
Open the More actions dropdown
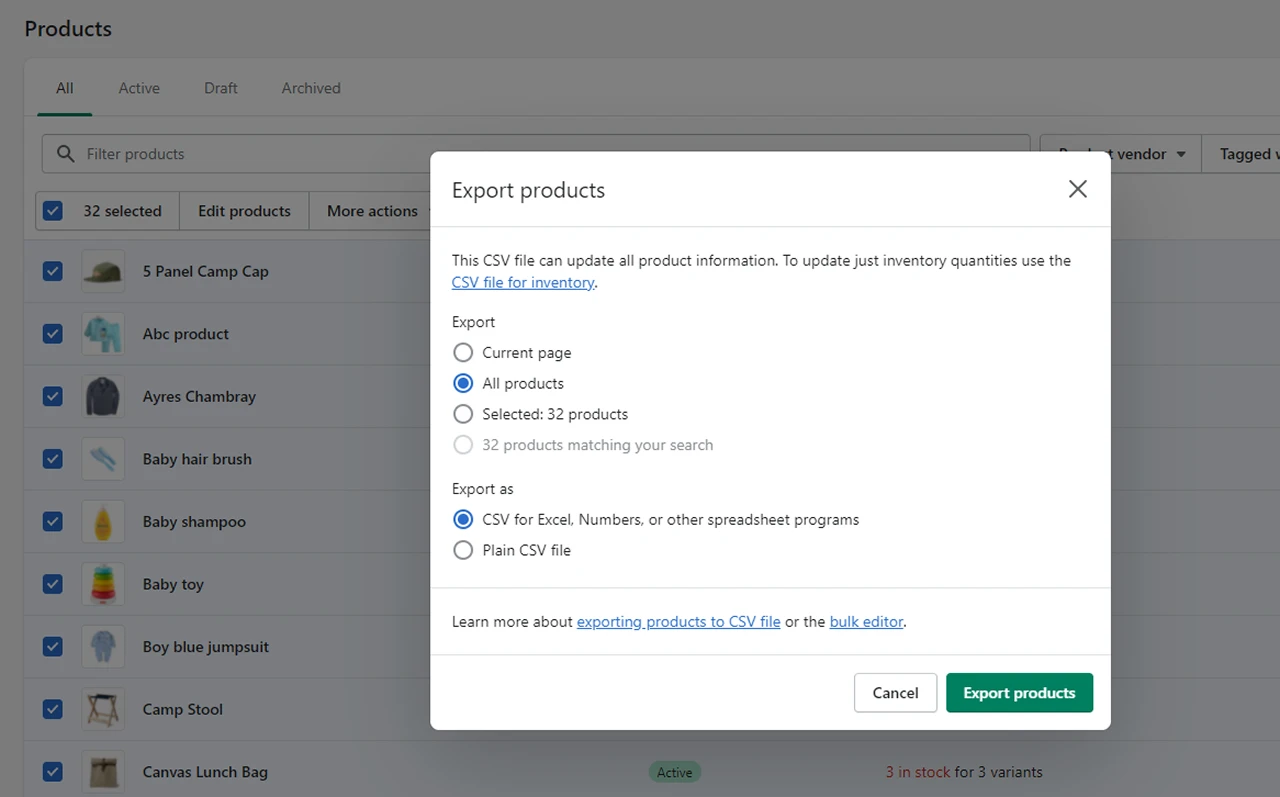click(372, 211)
